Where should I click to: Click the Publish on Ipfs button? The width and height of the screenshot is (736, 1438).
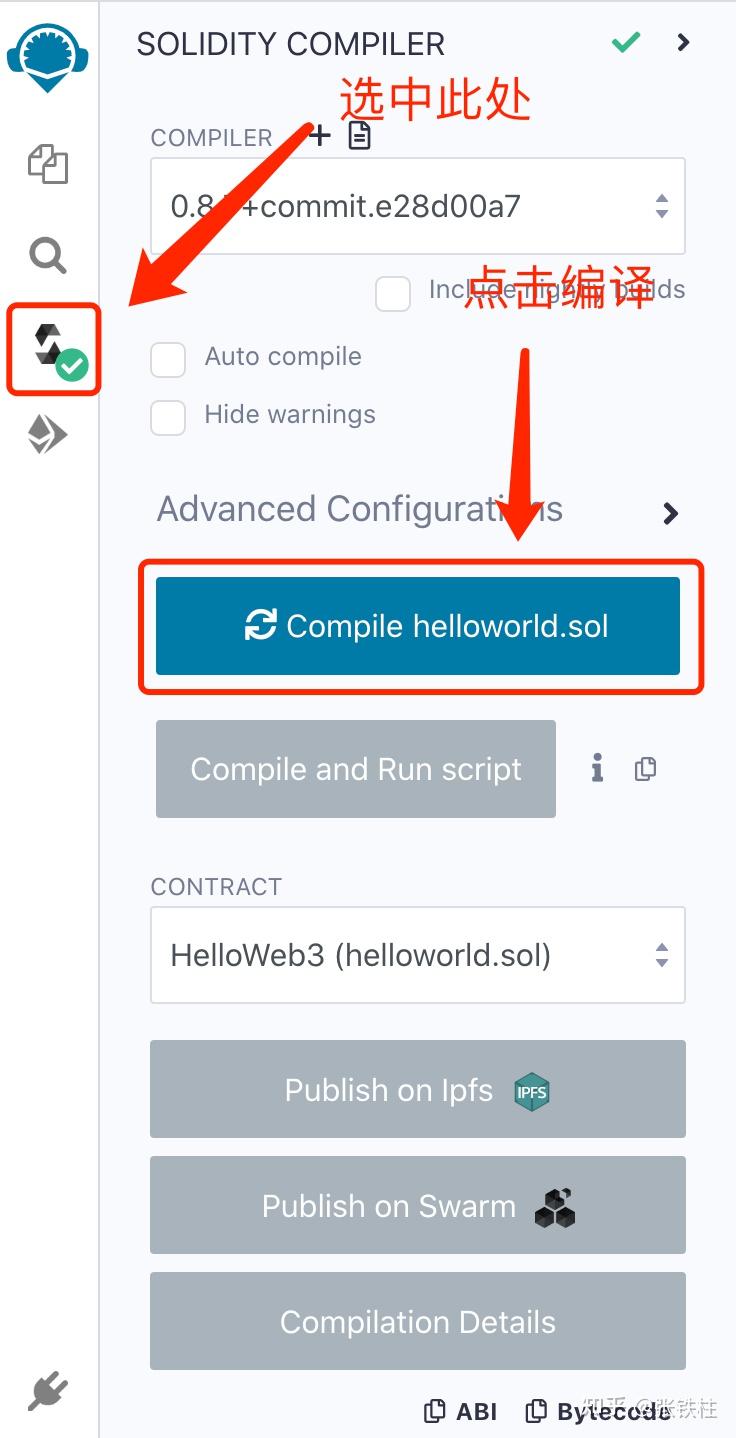point(417,1089)
